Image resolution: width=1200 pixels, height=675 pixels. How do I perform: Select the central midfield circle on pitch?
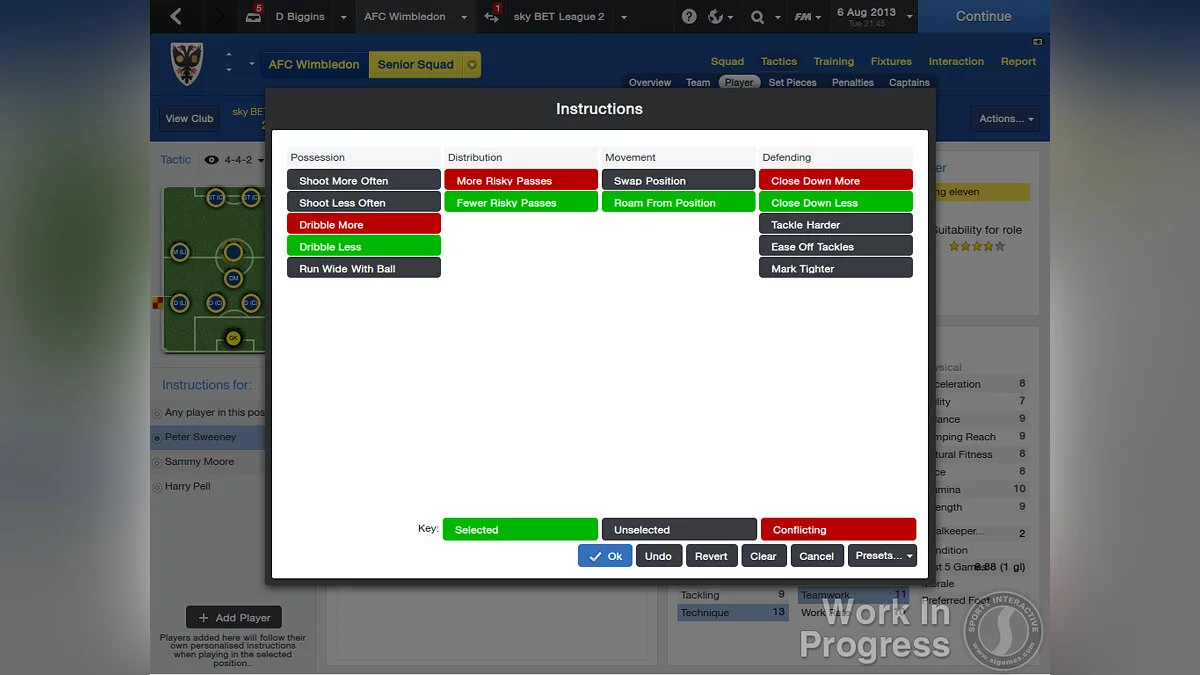233,251
